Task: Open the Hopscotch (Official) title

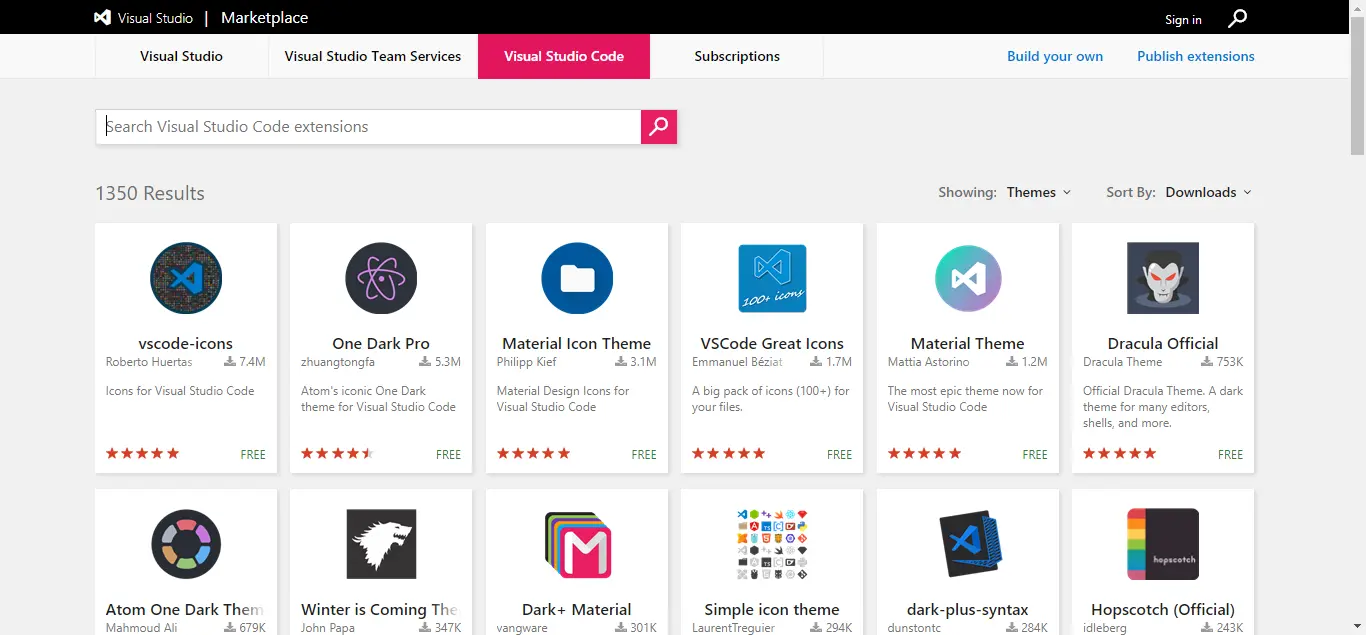Action: tap(1163, 609)
